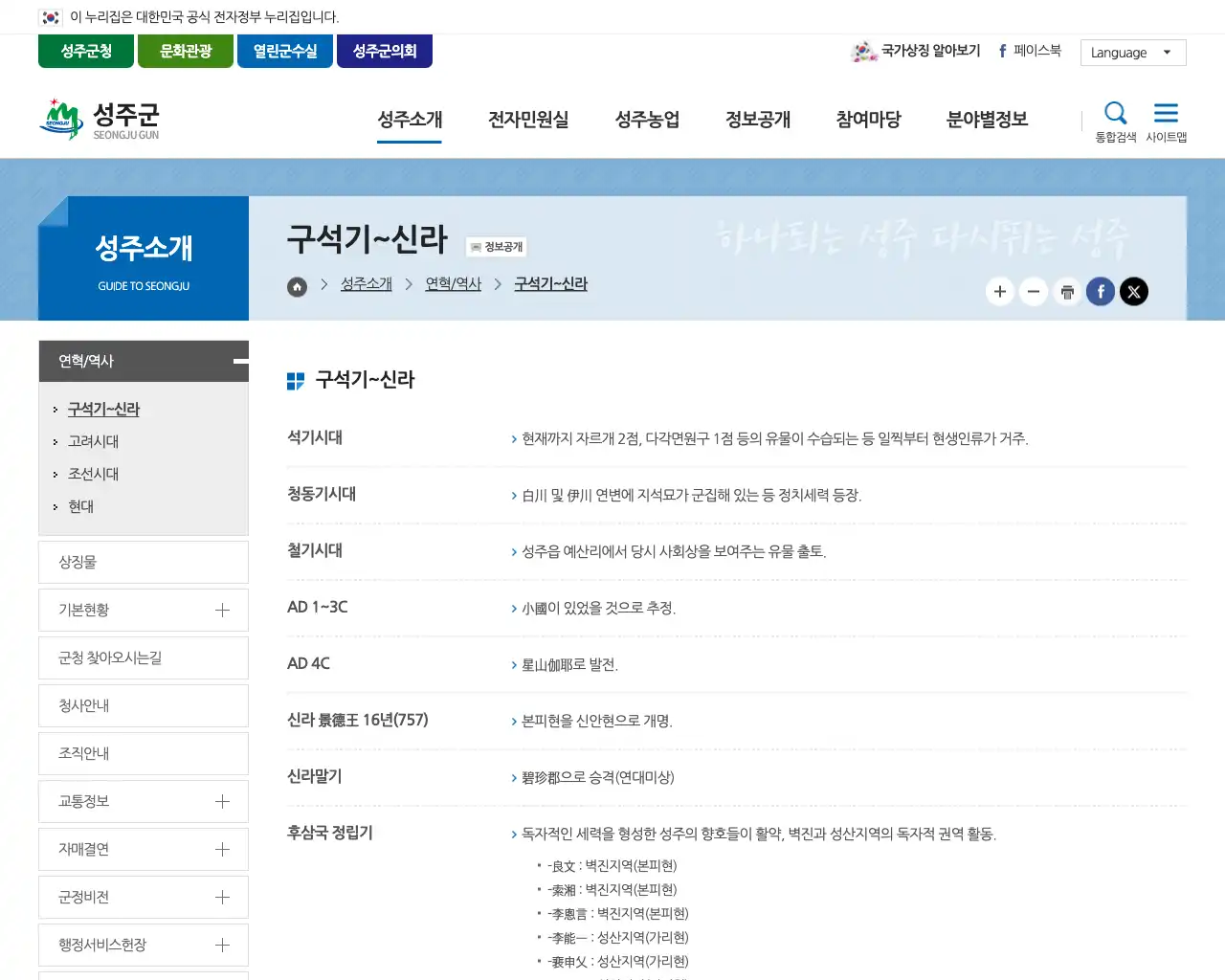Open 상징물 sidebar item
This screenshot has height=980, width=1225.
[x=144, y=563]
